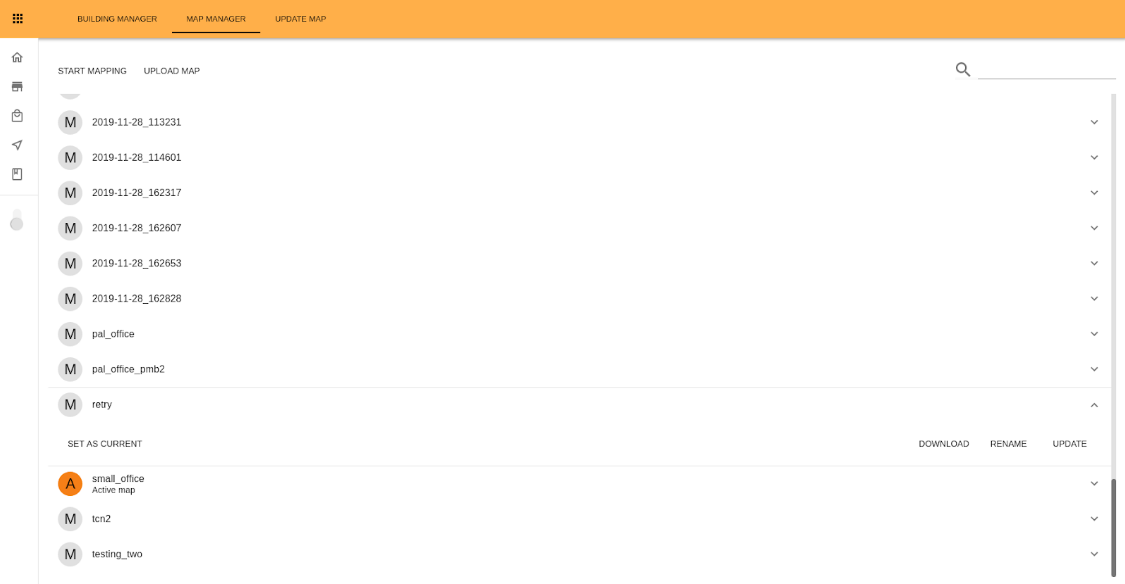This screenshot has width=1125, height=584.
Task: Expand the 2019-11-28_162653 map row
Action: point(1094,263)
